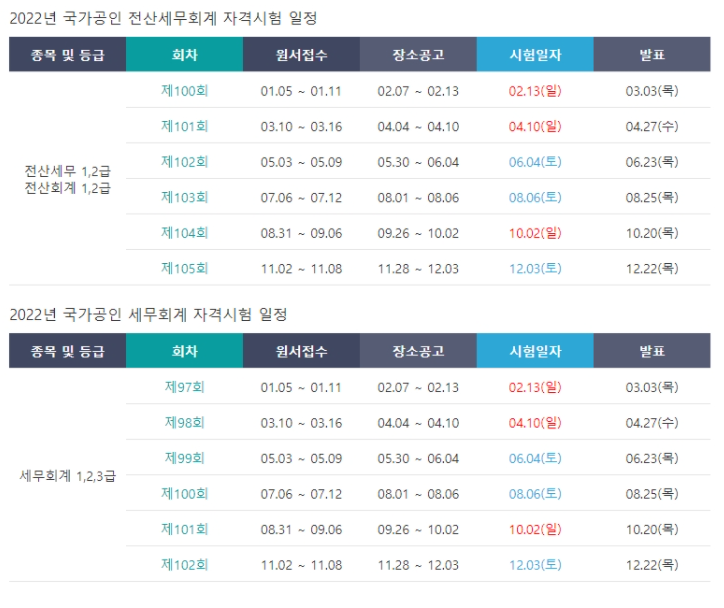Click '03.10 ~ 03.16' in the 제98회 row
Viewport: 724px width, 608px height.
pyautogui.click(x=301, y=423)
